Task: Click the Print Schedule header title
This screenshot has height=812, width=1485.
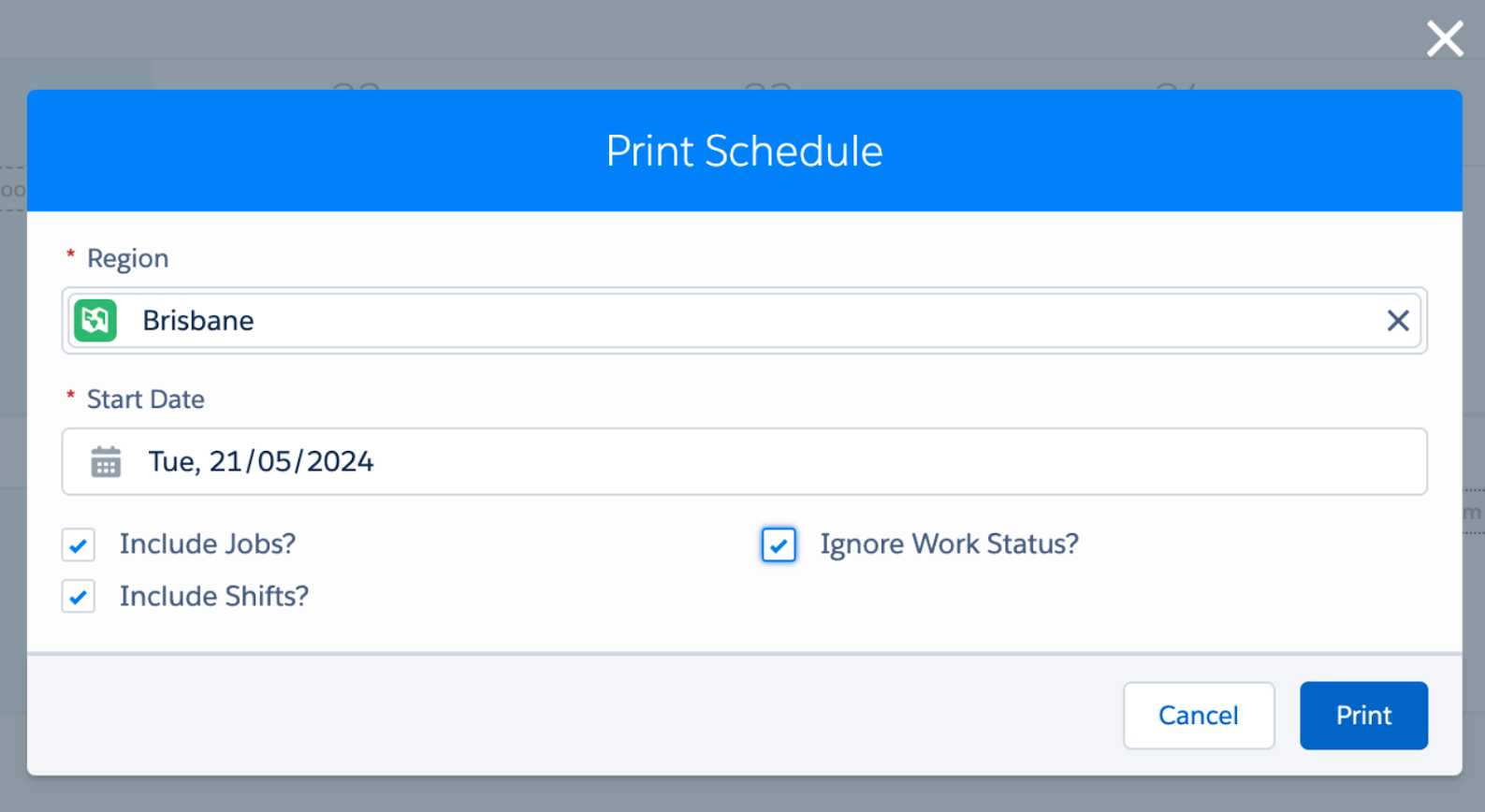Action: coord(744,151)
